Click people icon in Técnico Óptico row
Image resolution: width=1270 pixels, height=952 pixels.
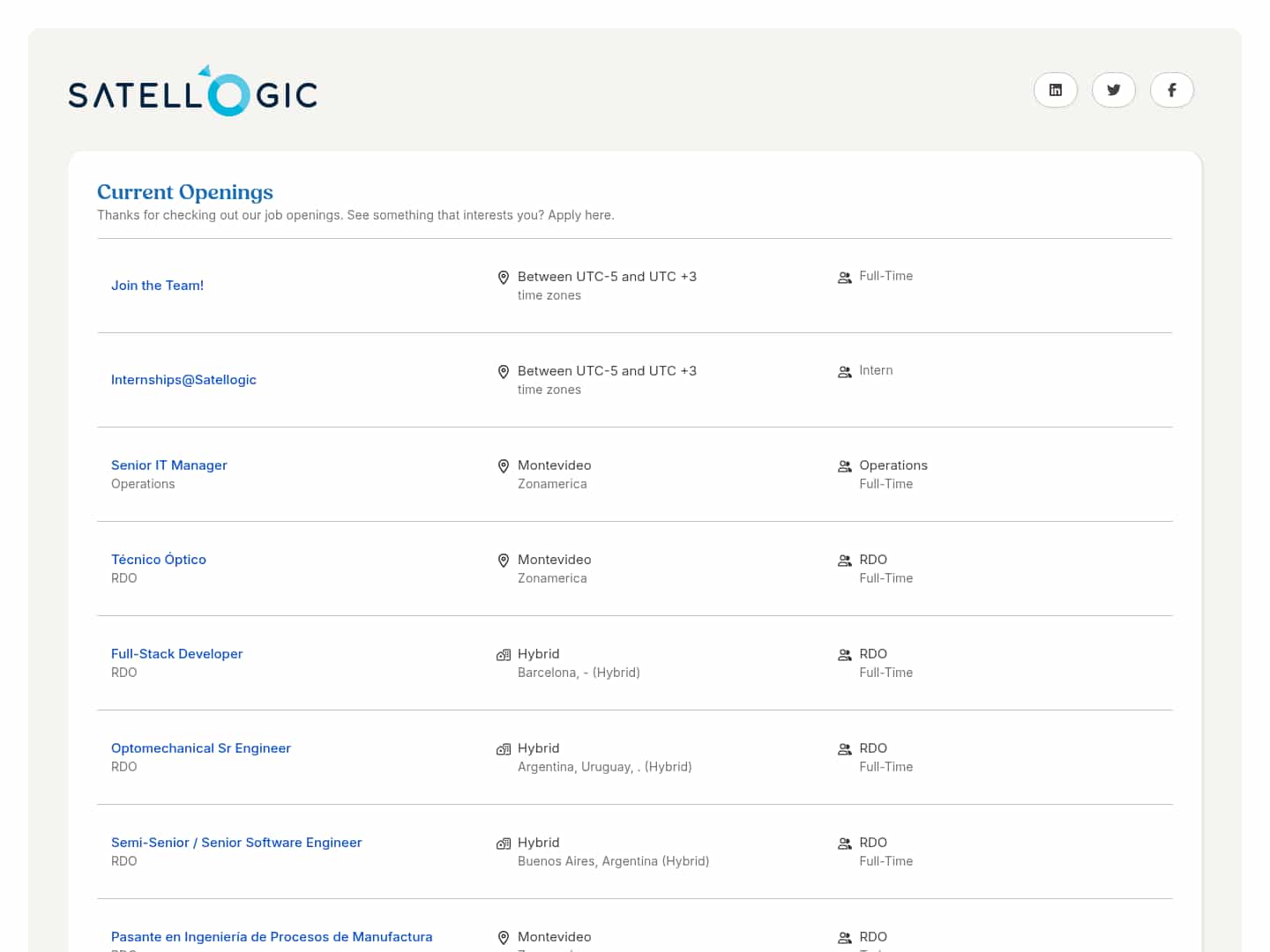coord(845,561)
